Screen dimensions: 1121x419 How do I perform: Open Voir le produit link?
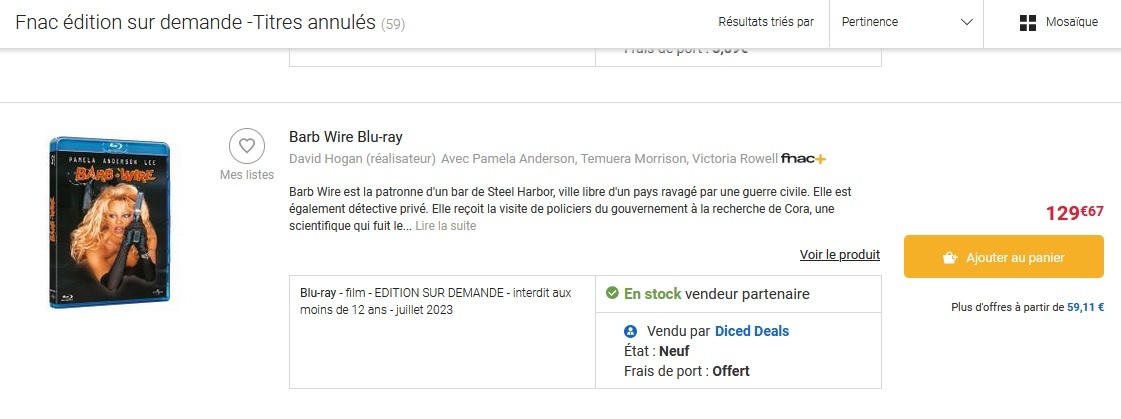click(839, 255)
